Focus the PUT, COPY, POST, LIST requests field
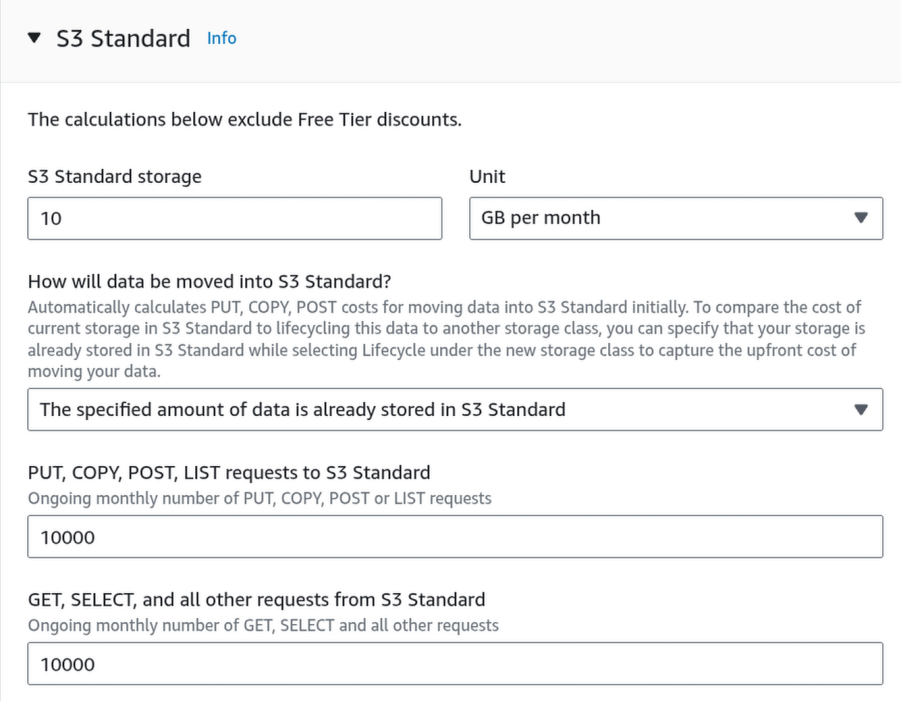901x701 pixels. coord(455,537)
